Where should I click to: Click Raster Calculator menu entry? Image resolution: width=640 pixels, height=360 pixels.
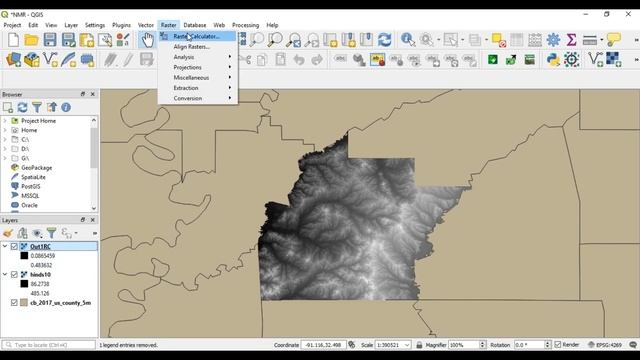pos(198,36)
